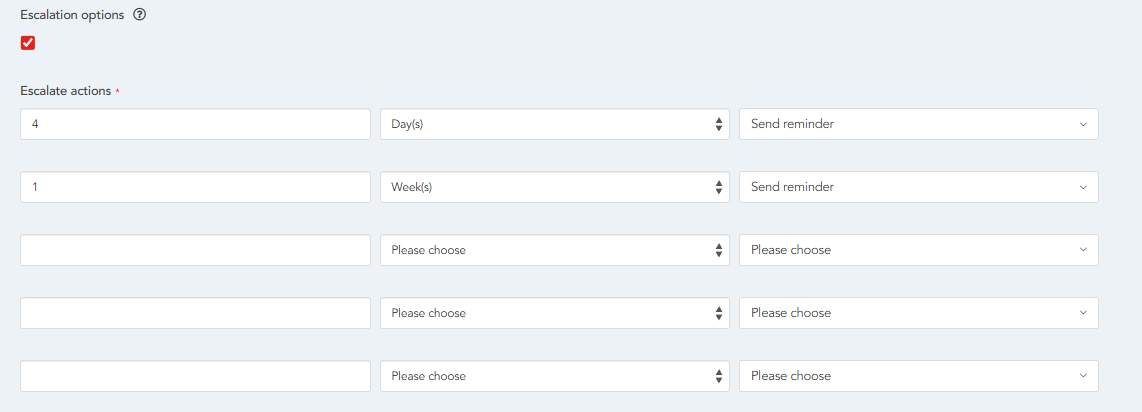Click the input field containing 1

(x=195, y=187)
